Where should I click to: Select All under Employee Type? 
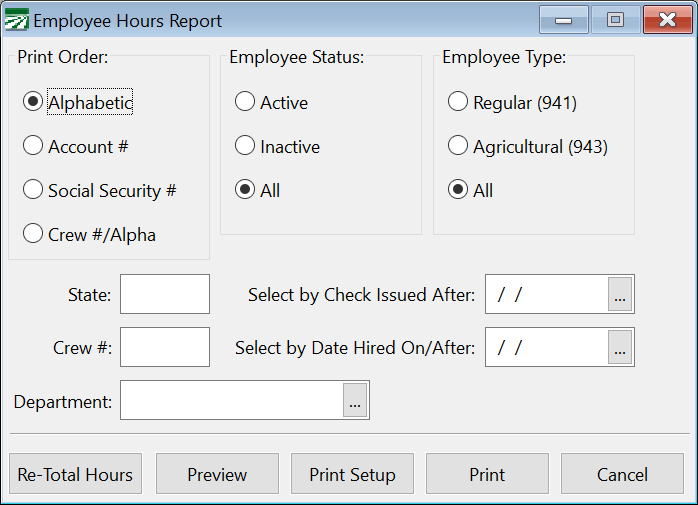click(x=458, y=190)
